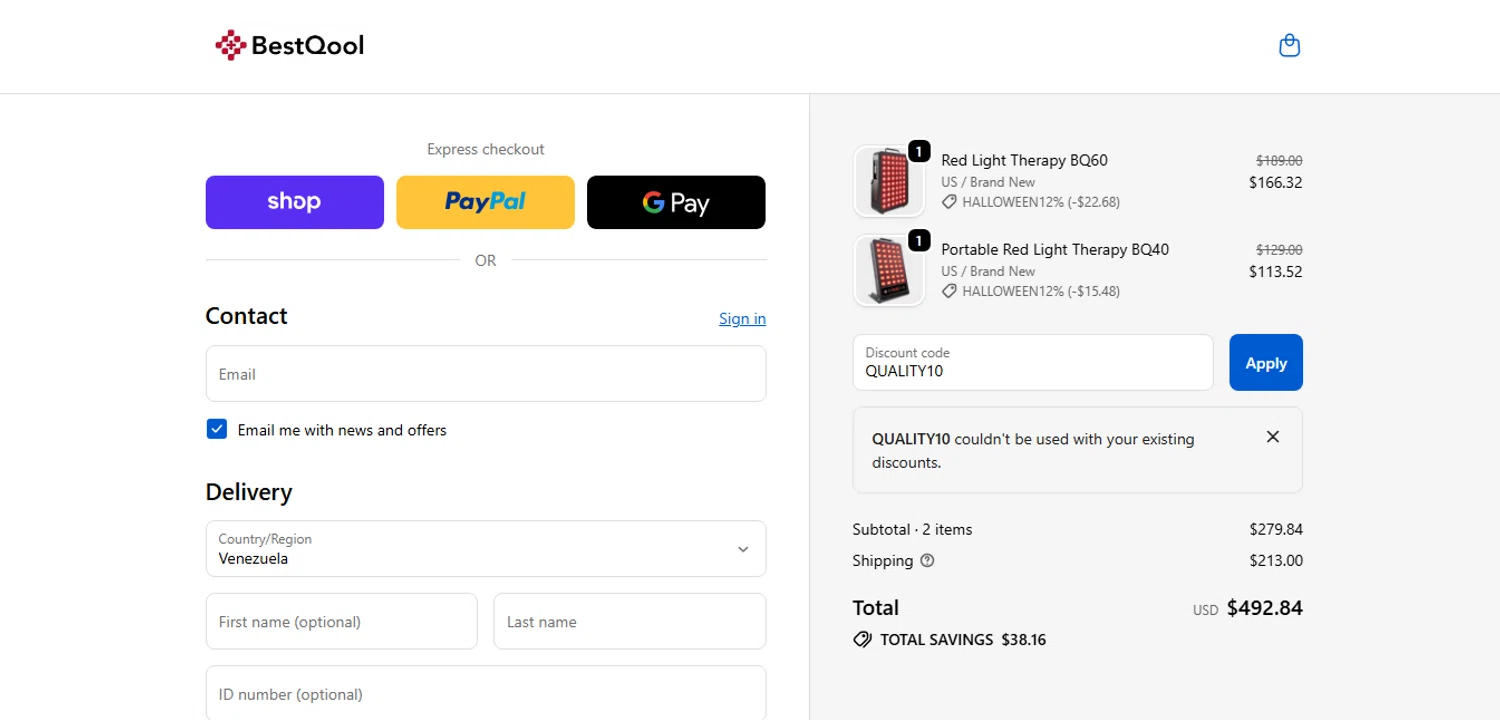Click the discount tag icon under Red Light Therapy BQ60

(x=949, y=202)
